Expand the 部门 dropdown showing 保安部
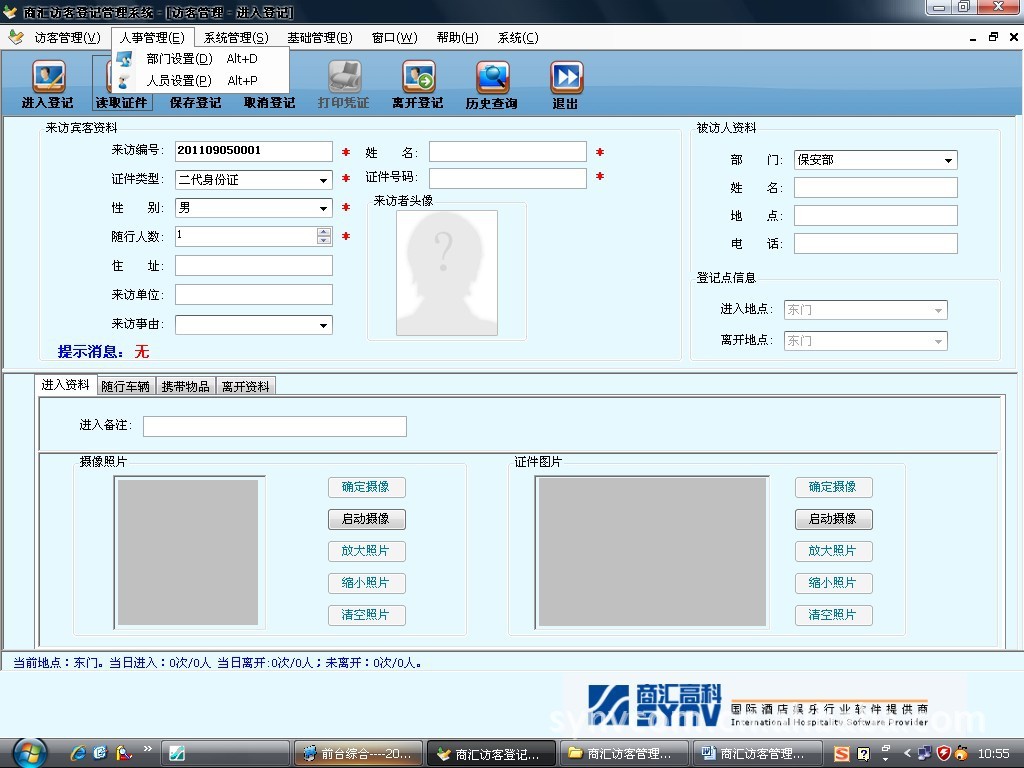The width and height of the screenshot is (1024, 768). coord(948,160)
